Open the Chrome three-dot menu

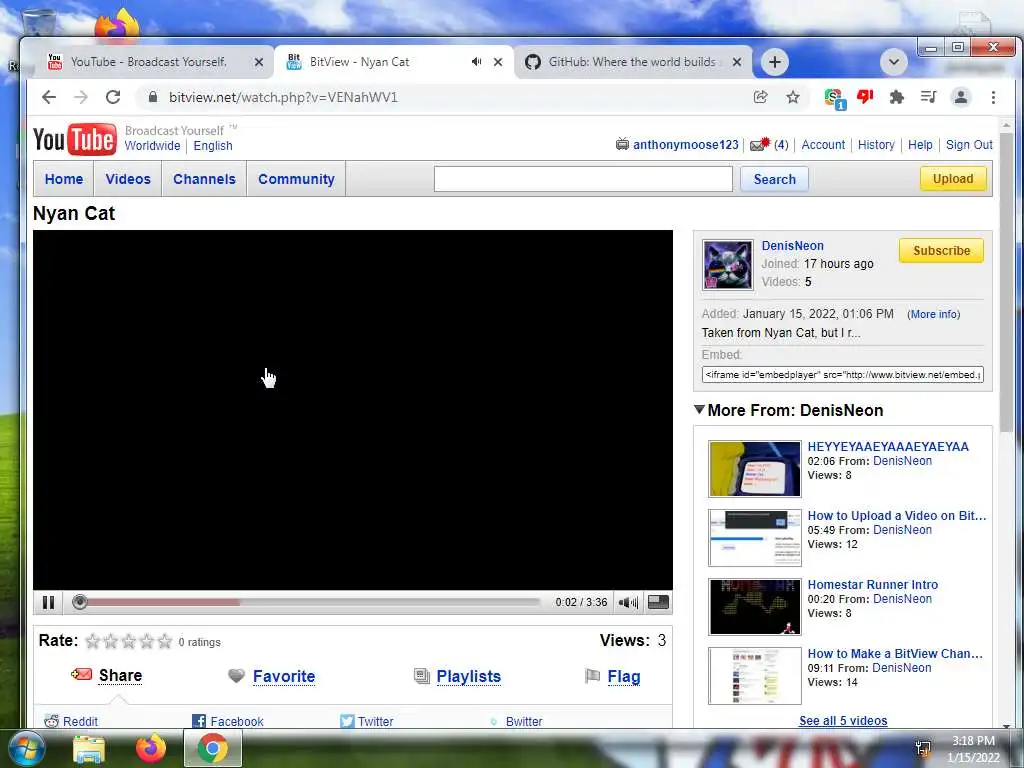point(993,97)
